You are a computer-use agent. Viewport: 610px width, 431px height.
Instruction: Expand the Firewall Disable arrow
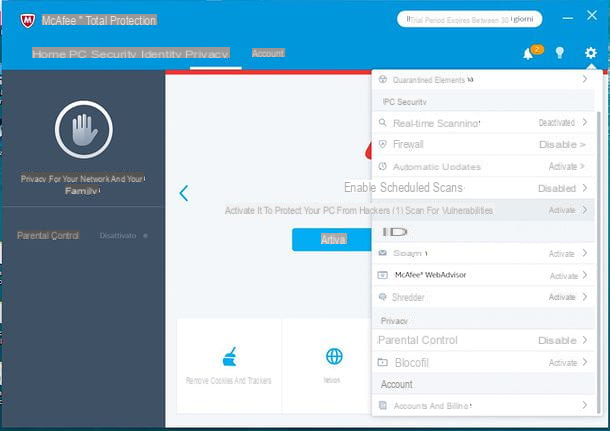click(x=582, y=145)
